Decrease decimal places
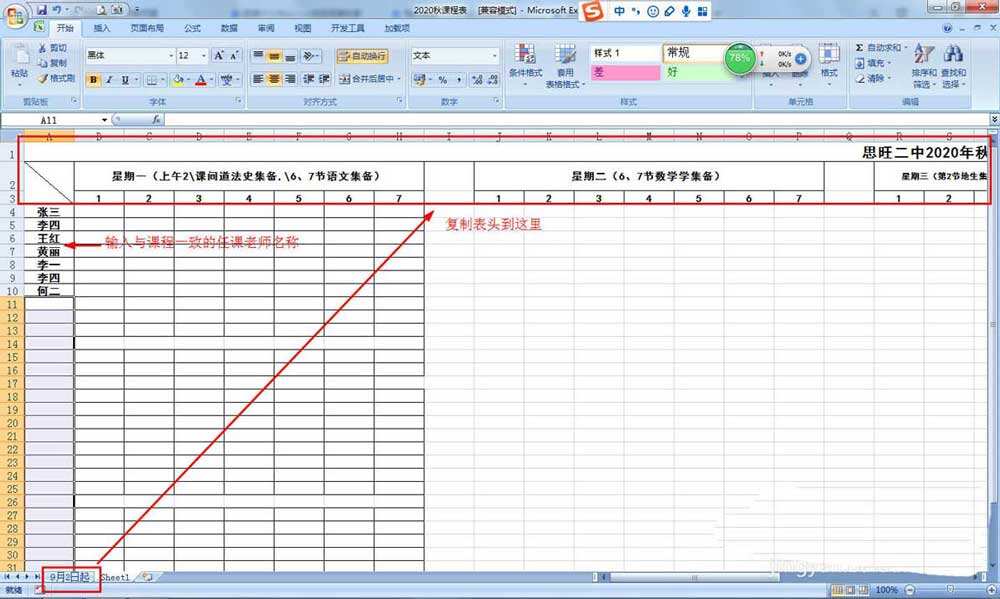 coord(493,80)
